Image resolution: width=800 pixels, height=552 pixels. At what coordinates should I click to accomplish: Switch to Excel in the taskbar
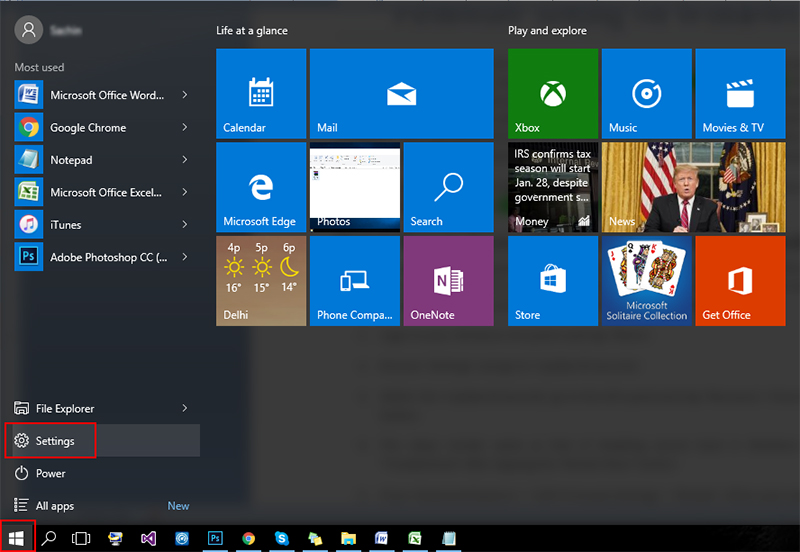click(x=415, y=538)
